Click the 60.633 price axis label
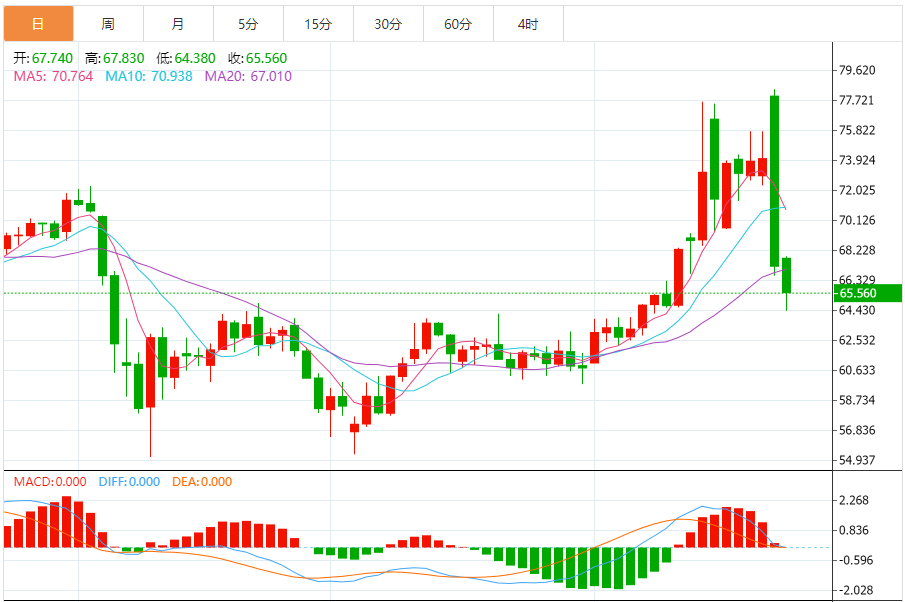905x602 pixels. coord(857,371)
